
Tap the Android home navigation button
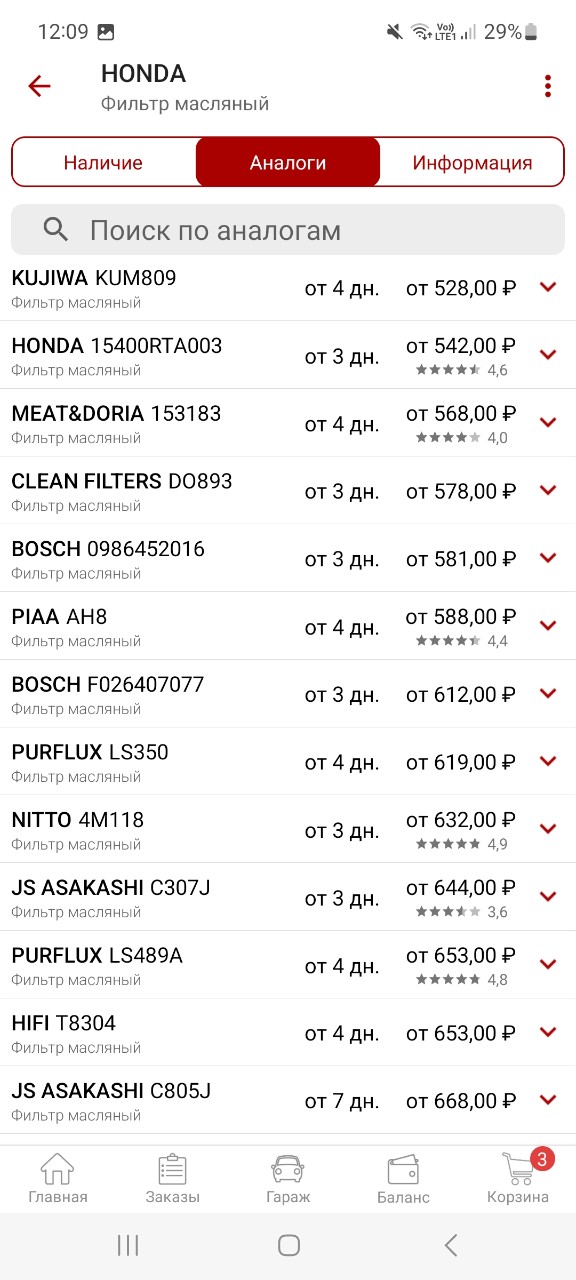289,1245
